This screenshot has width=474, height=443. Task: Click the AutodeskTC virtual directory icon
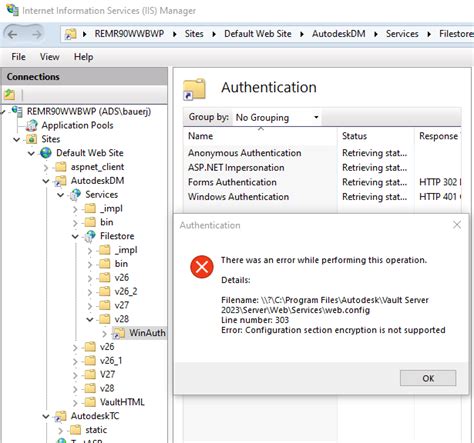60,416
